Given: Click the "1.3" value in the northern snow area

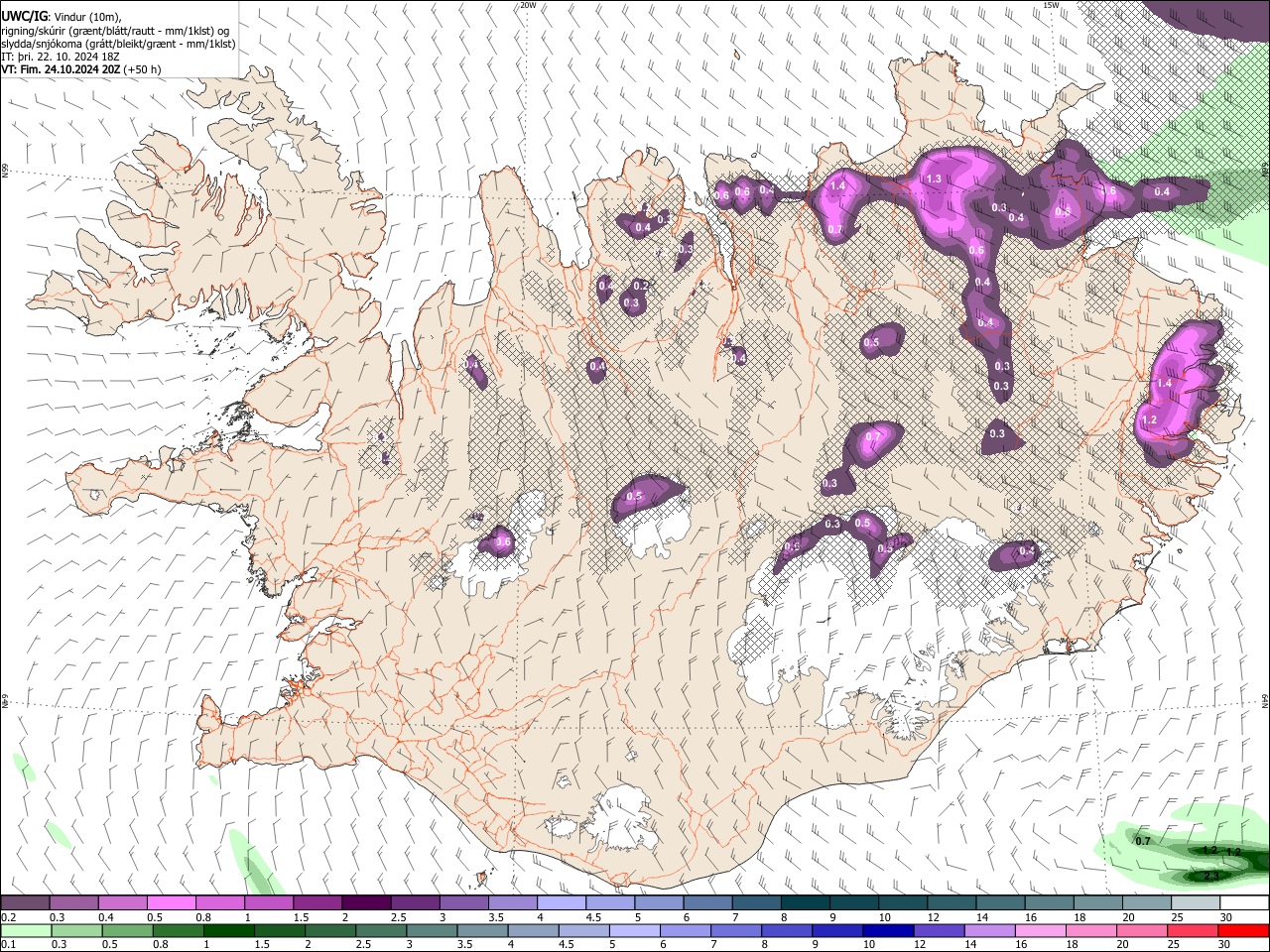Looking at the screenshot, I should [932, 178].
